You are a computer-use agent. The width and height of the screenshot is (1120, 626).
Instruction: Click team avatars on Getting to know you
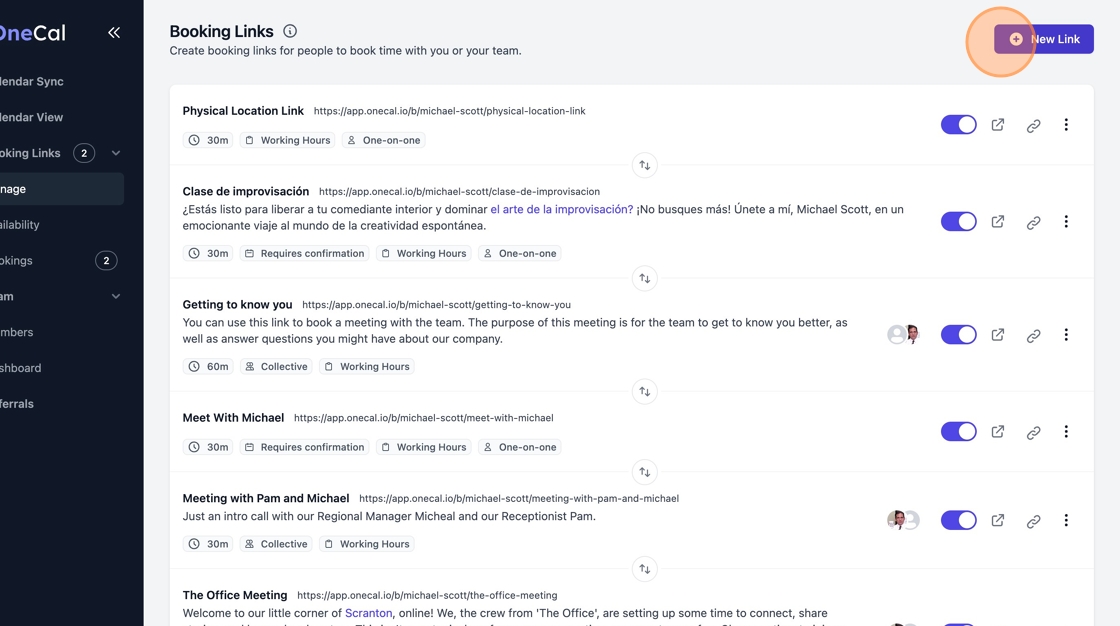point(903,335)
